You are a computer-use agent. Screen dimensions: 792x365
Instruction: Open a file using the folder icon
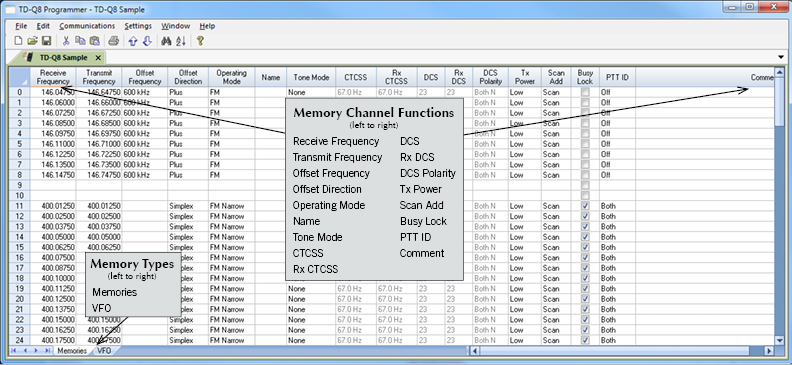click(x=32, y=41)
